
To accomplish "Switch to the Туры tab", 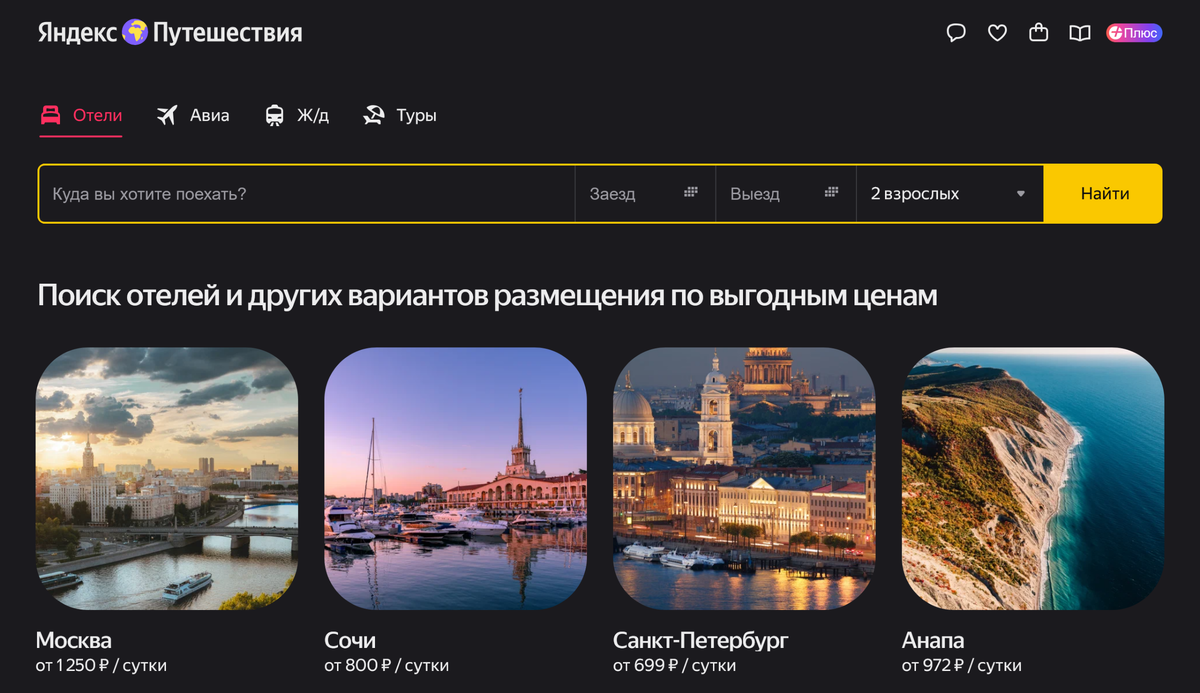I will click(399, 115).
